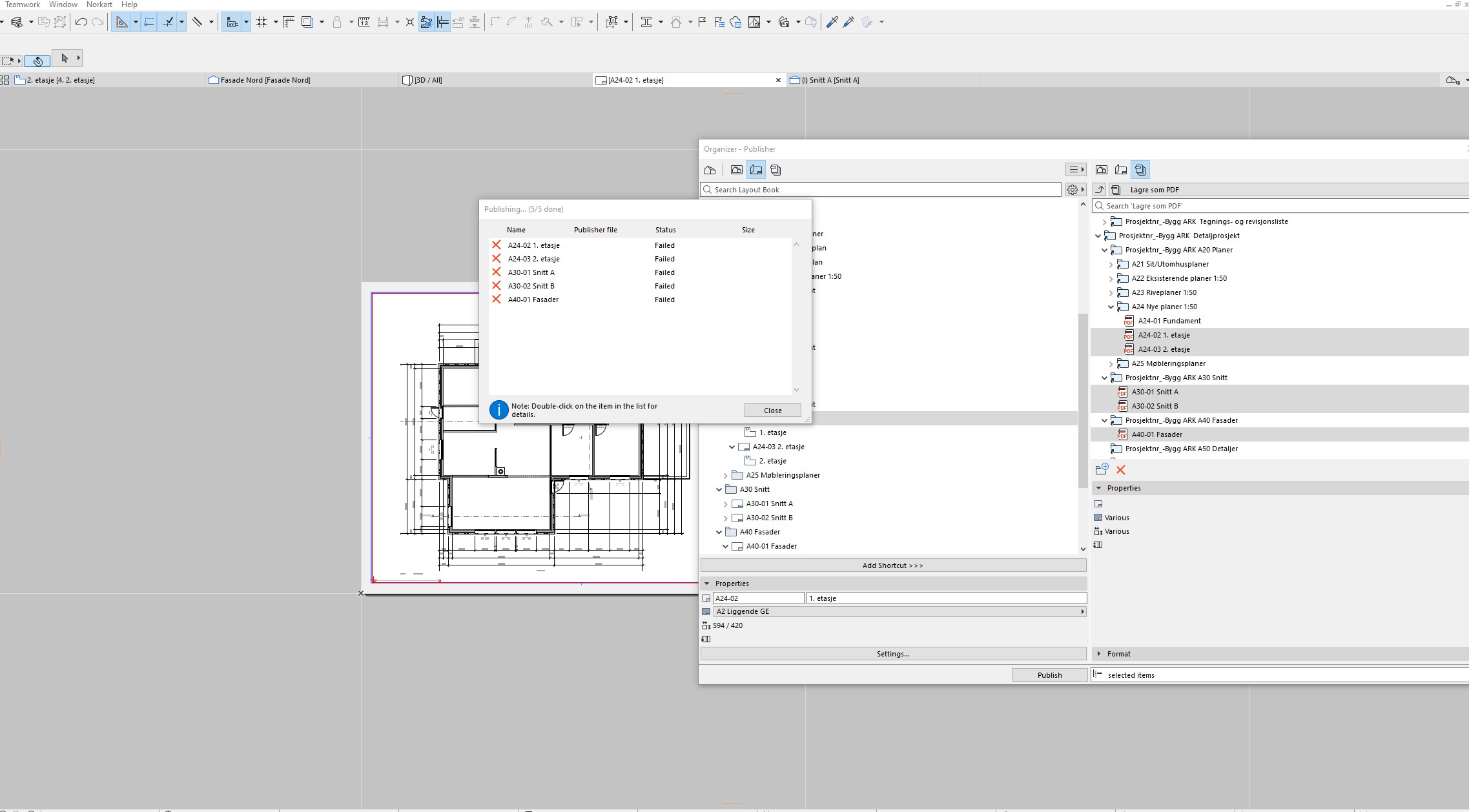Viewport: 1469px width, 812px height.
Task: Toggle Guide Lines snap button in toolbar
Action: [121, 22]
